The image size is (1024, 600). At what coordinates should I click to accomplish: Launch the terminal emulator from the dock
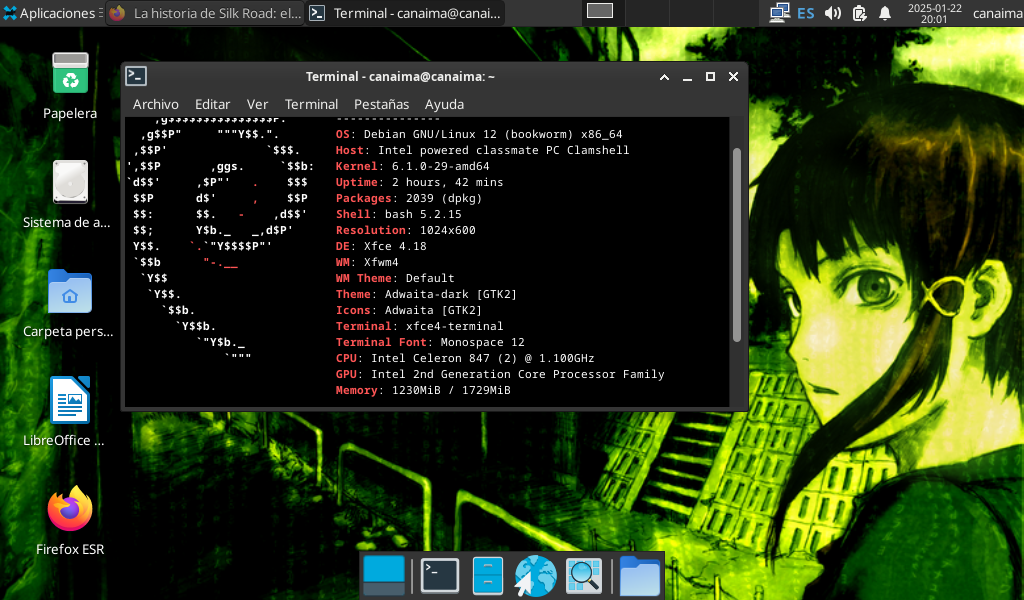point(440,575)
